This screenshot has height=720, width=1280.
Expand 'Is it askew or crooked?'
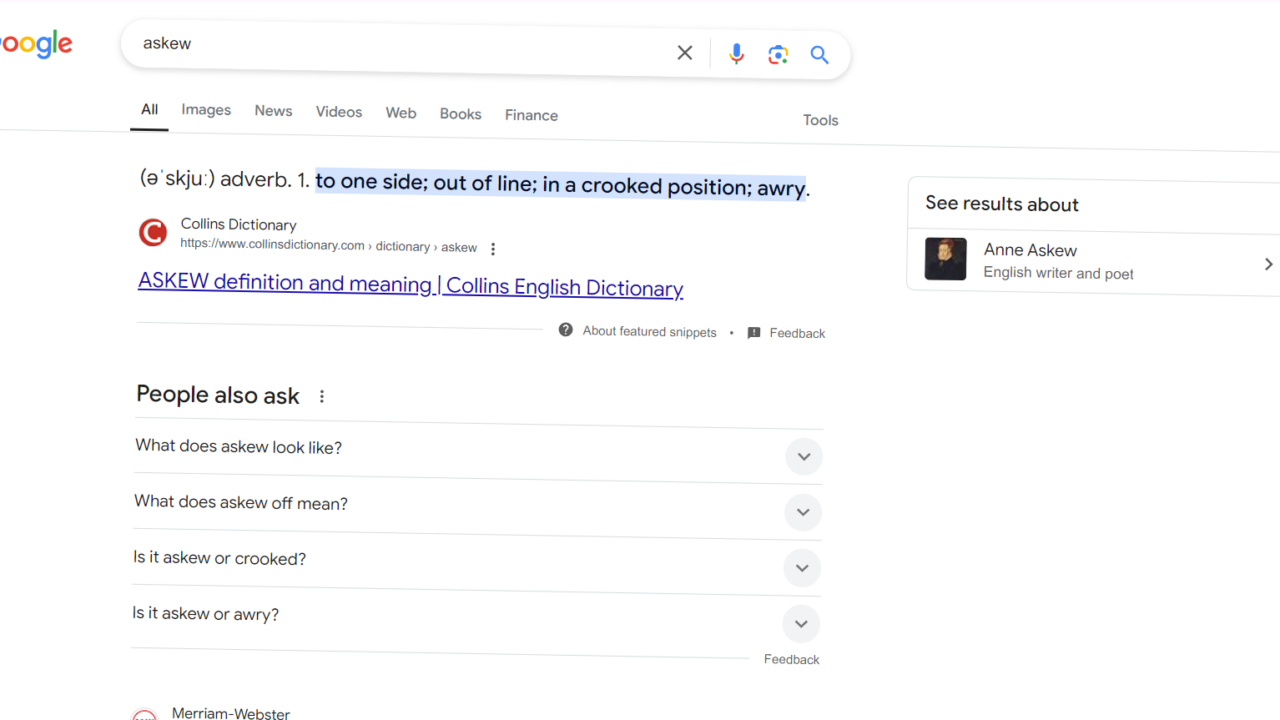click(802, 567)
